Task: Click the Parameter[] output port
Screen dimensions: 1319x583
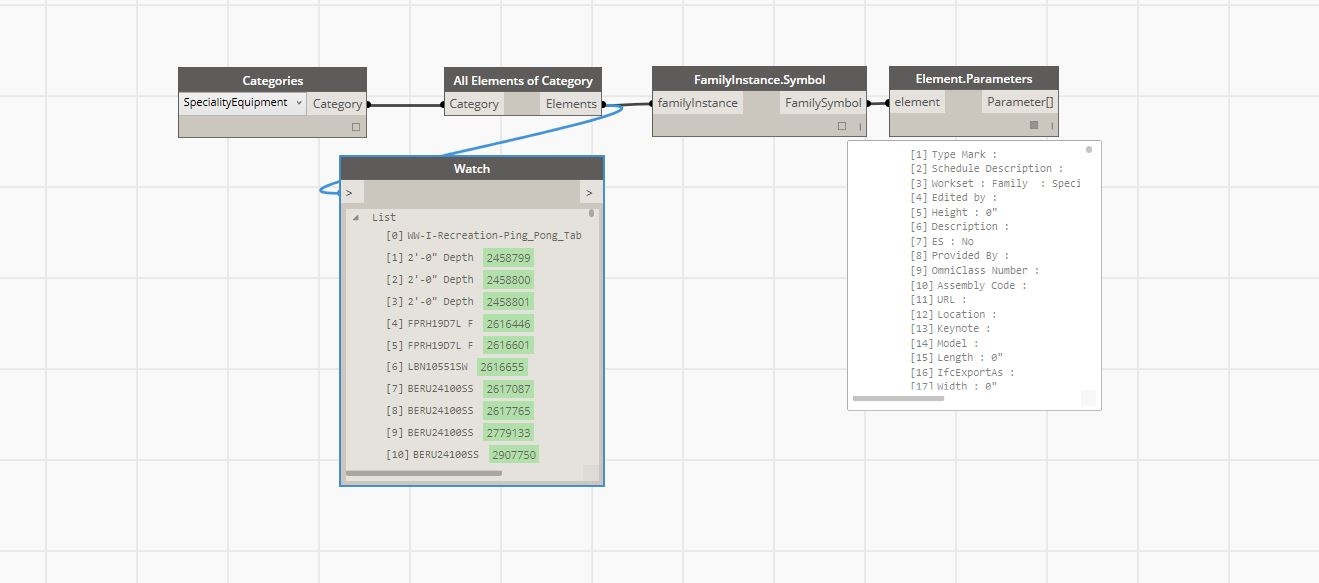Action: [1020, 102]
